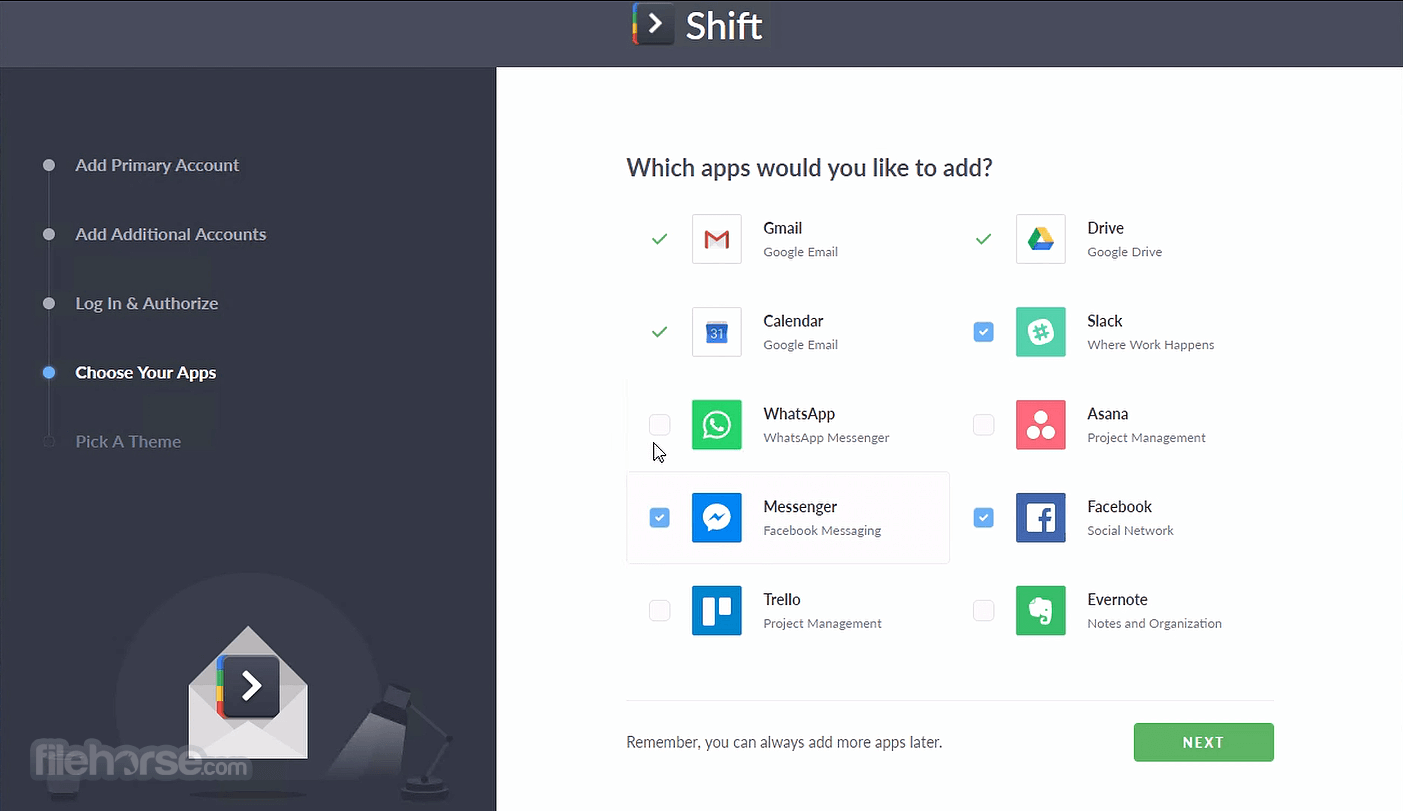Click the green checkmark next to Calendar
The image size is (1403, 811).
[659, 332]
